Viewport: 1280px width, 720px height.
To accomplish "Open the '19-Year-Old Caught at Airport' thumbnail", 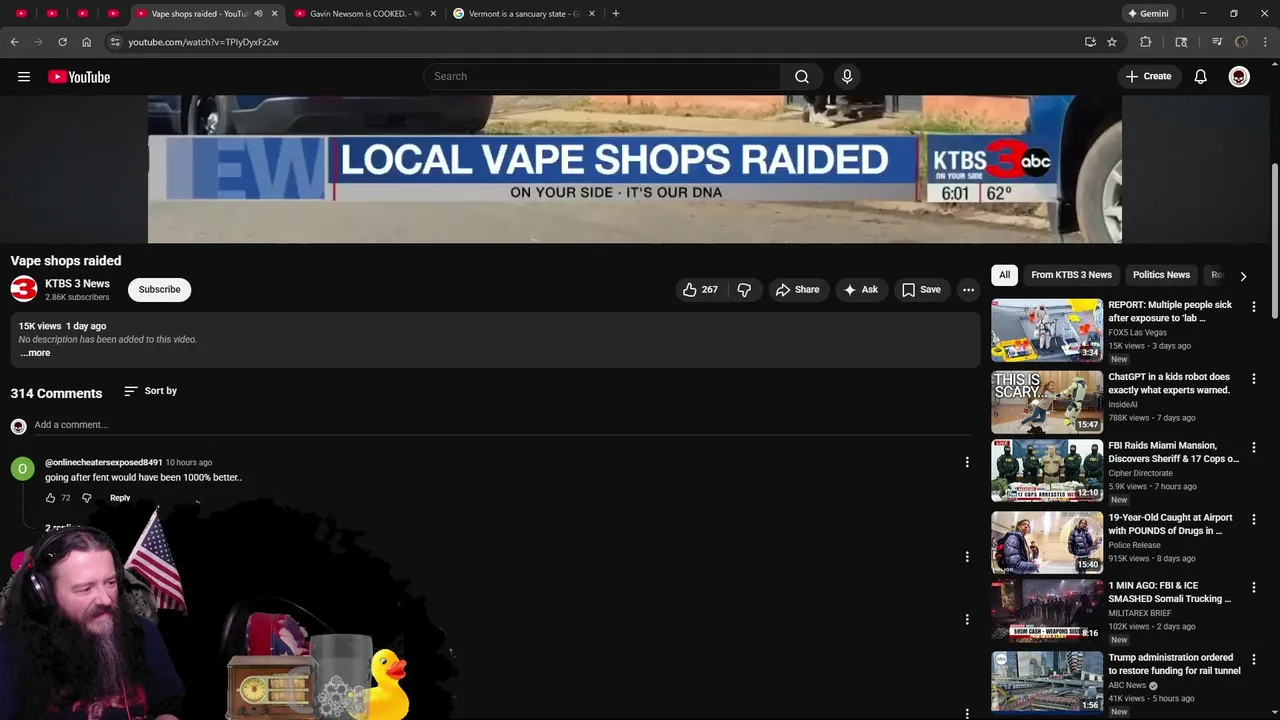I will 1047,543.
